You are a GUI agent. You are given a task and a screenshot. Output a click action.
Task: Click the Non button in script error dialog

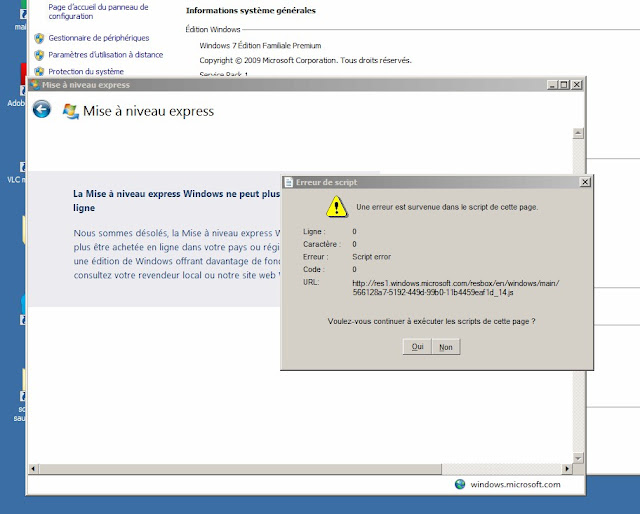(446, 347)
